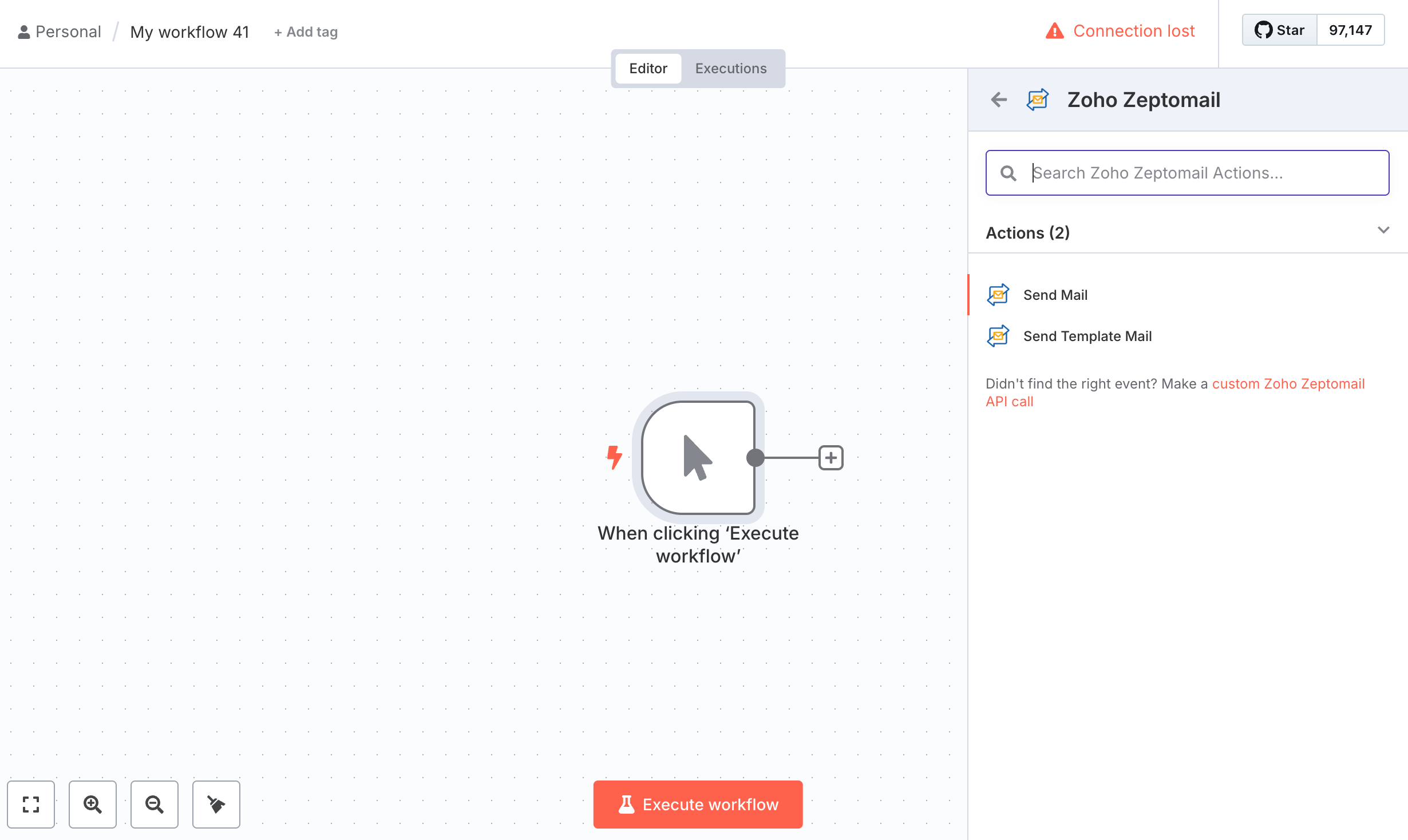Click Add tag next to workflow name
Viewport: 1408px width, 840px height.
point(306,32)
